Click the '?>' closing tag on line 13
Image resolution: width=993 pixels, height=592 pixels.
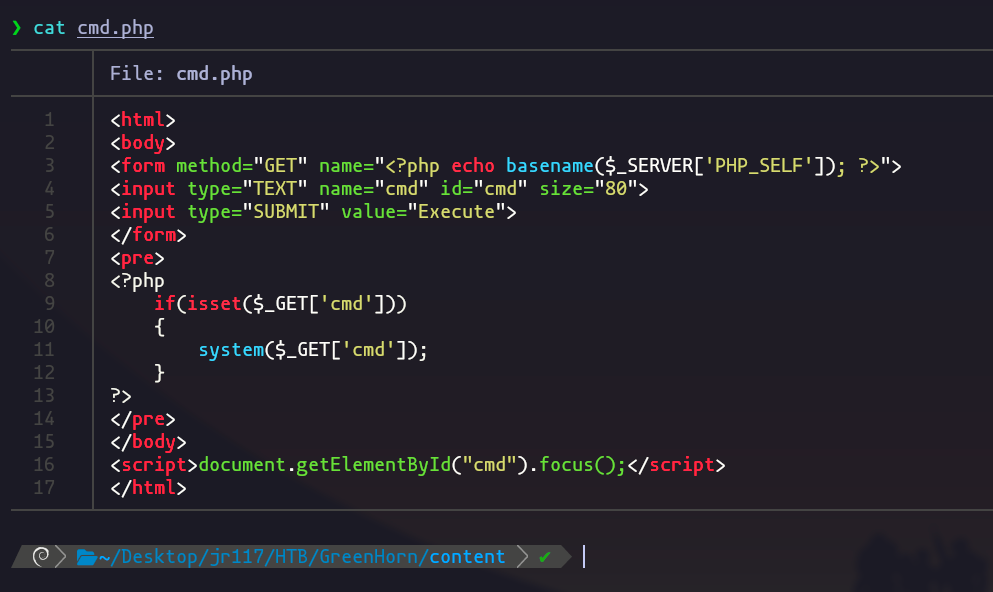(121, 396)
